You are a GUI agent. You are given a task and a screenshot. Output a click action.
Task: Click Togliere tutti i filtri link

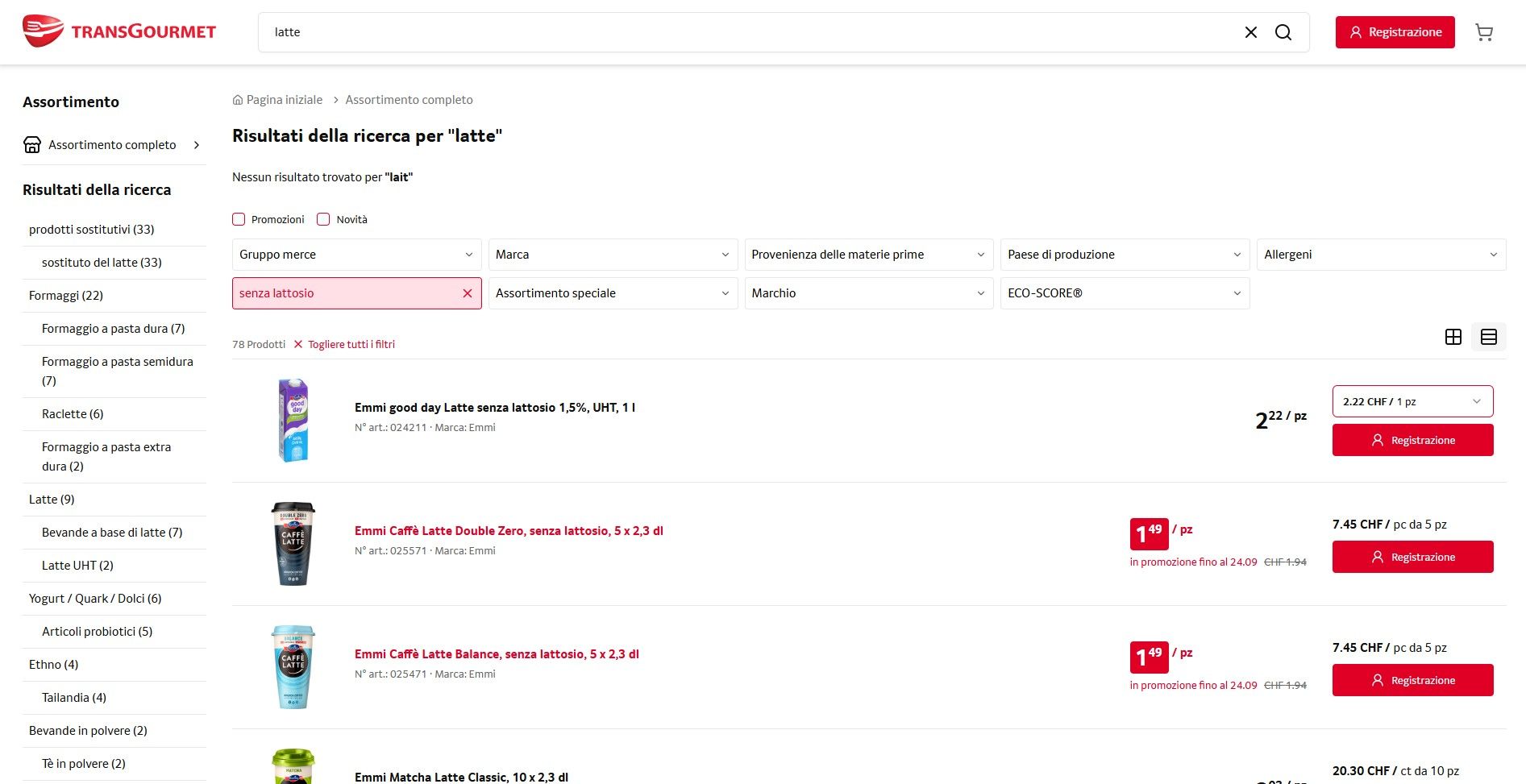[x=351, y=344]
